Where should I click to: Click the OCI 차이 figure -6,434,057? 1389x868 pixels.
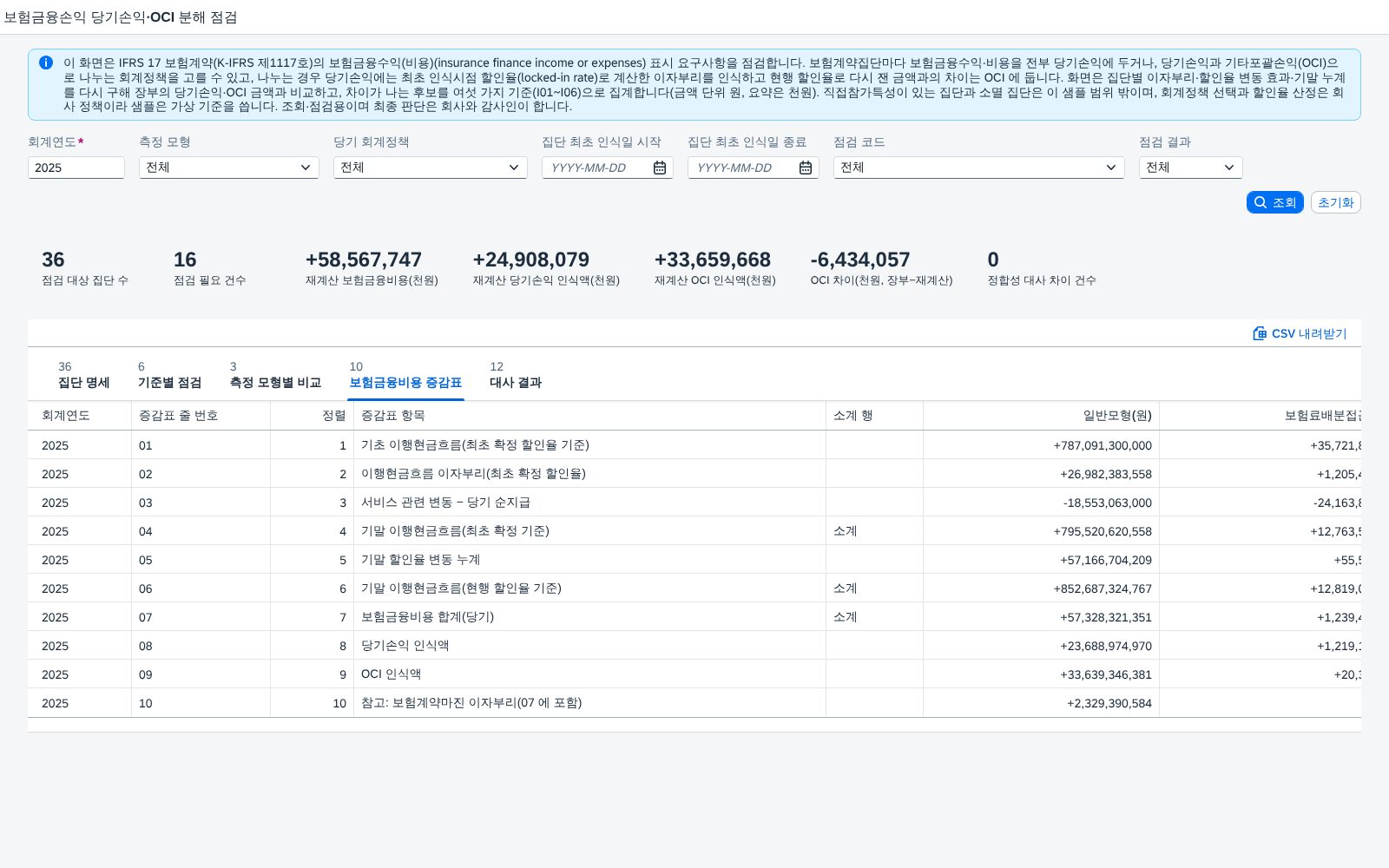(860, 260)
